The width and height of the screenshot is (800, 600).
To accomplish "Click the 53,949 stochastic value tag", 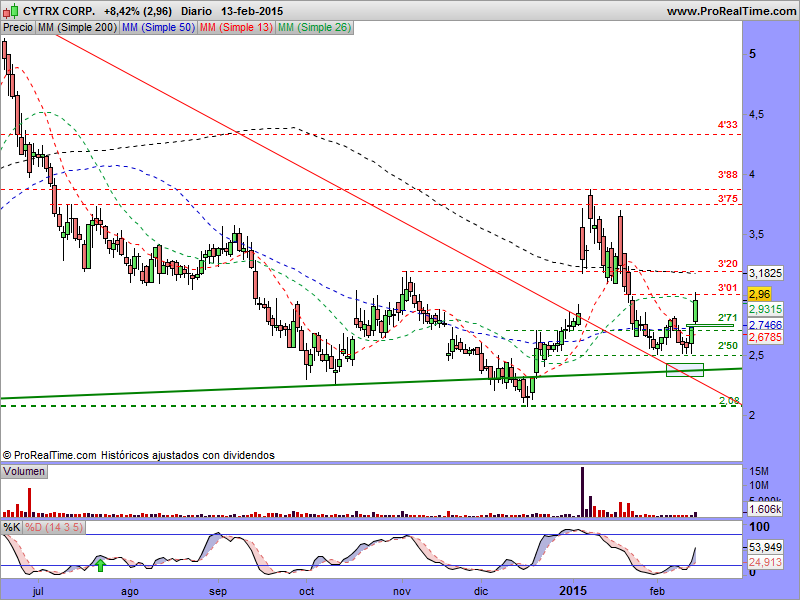I will 765,547.
